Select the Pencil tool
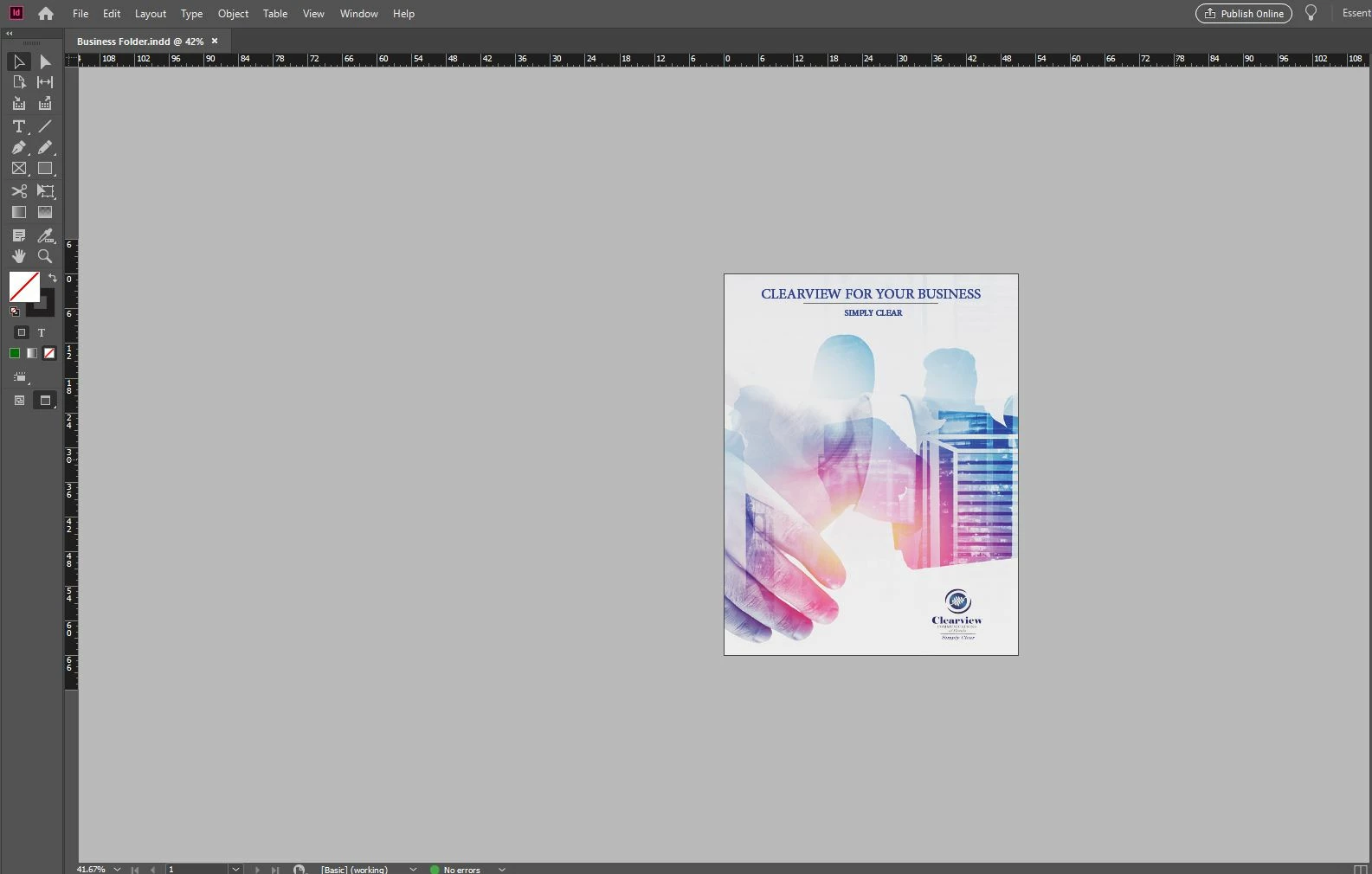1372x874 pixels. [x=45, y=148]
